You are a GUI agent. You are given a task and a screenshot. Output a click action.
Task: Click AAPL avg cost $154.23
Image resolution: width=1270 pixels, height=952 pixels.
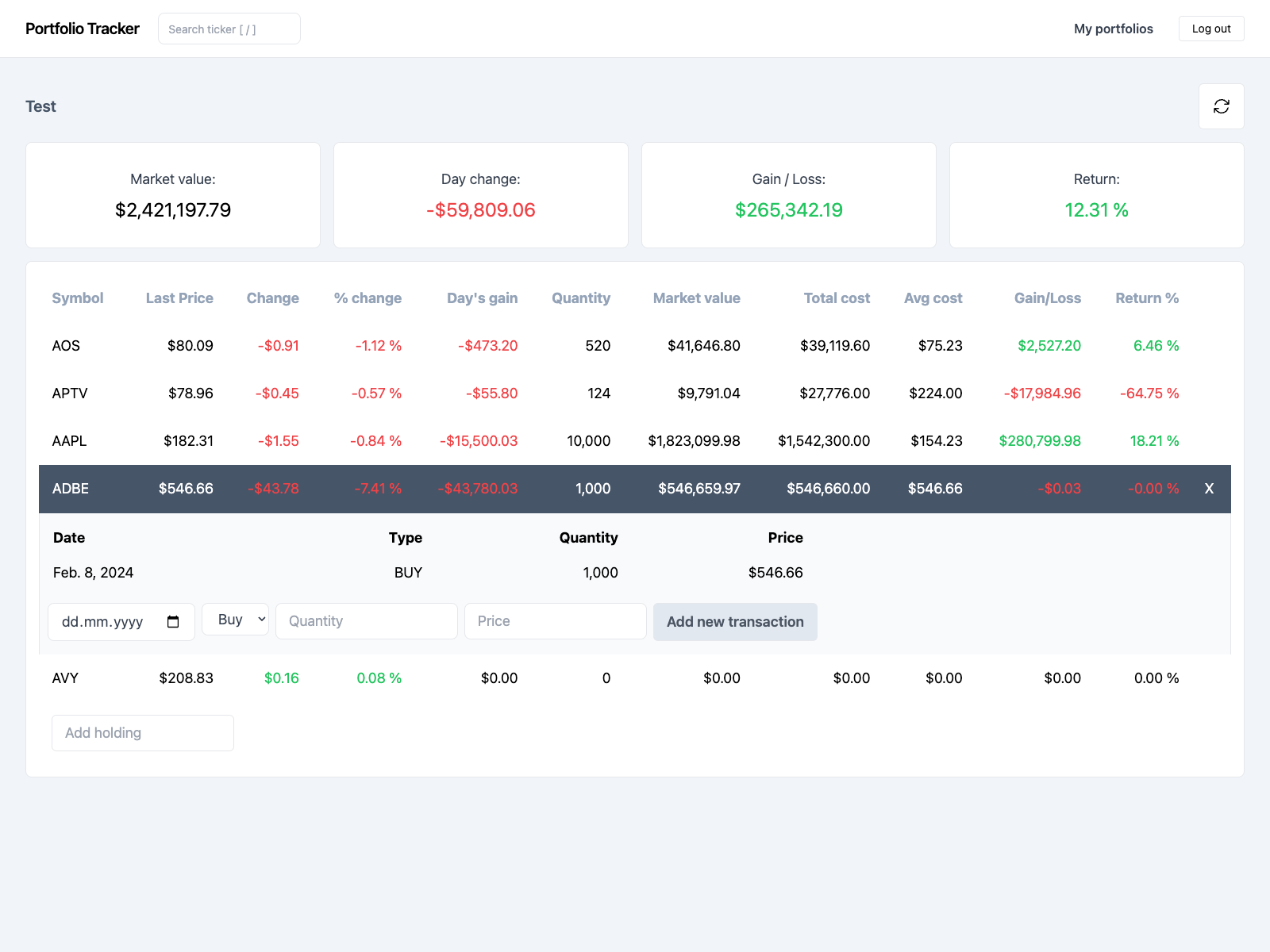point(937,441)
